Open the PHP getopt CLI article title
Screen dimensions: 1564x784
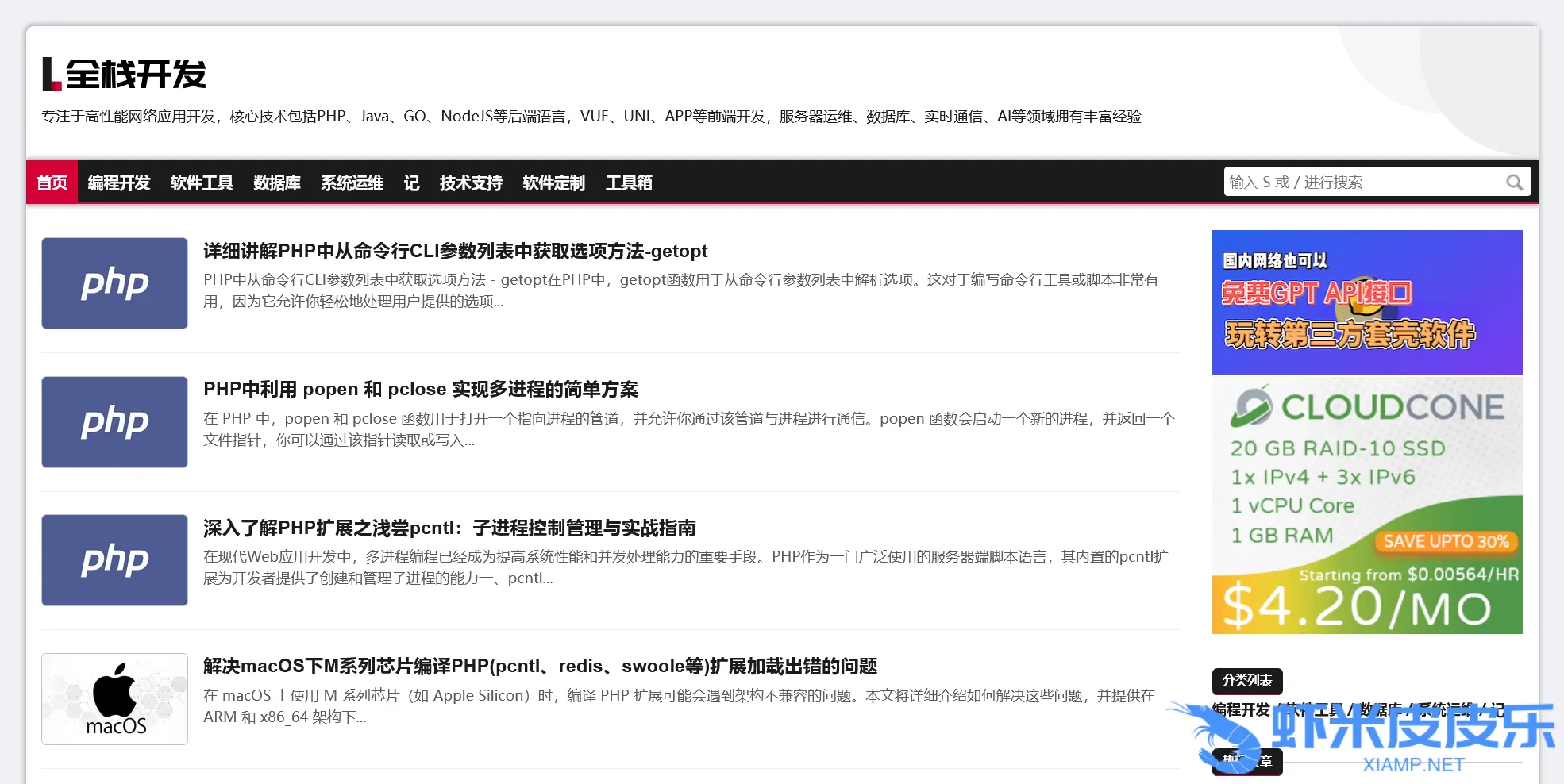(x=455, y=252)
